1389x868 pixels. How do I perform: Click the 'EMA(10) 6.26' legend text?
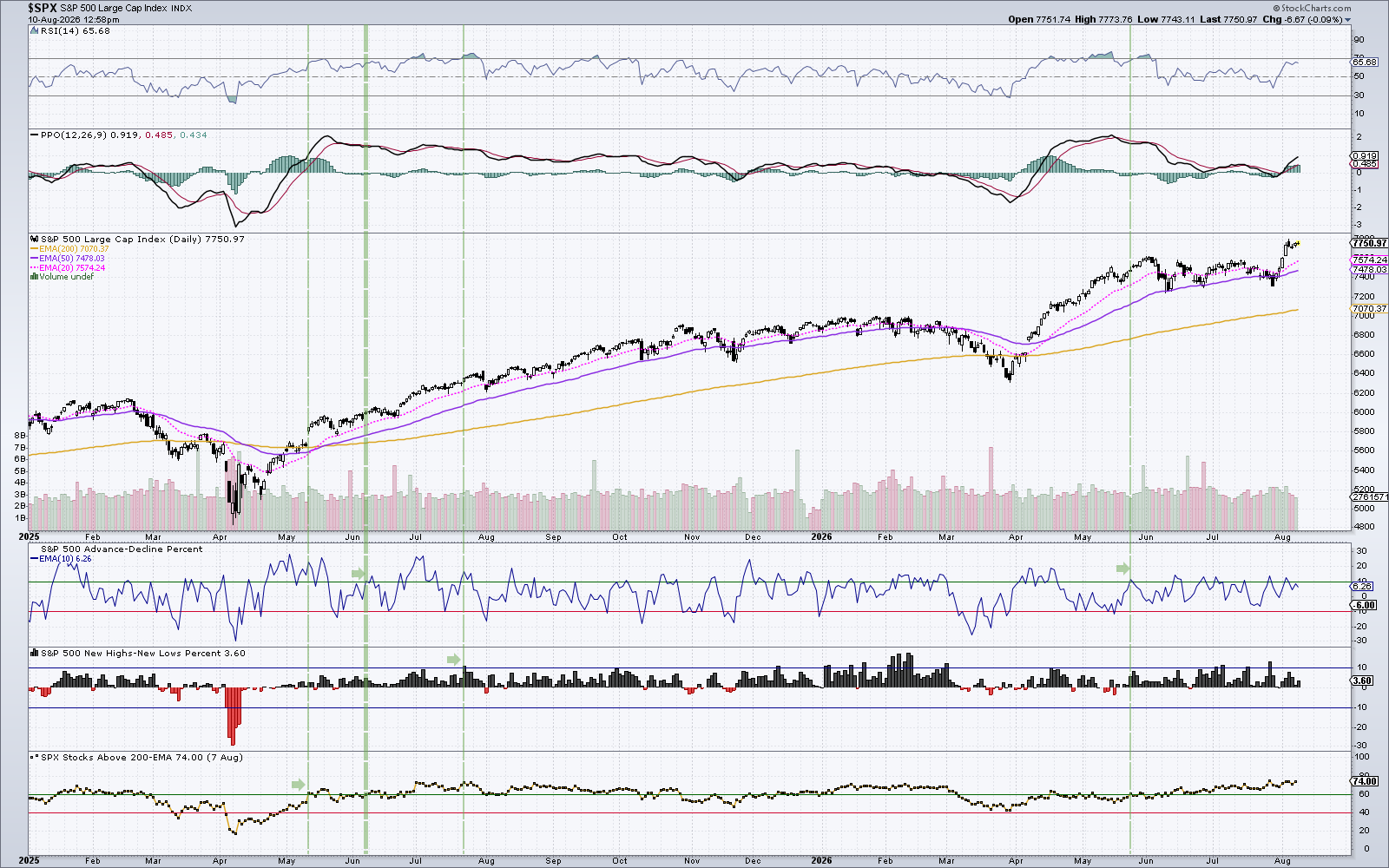coord(66,559)
